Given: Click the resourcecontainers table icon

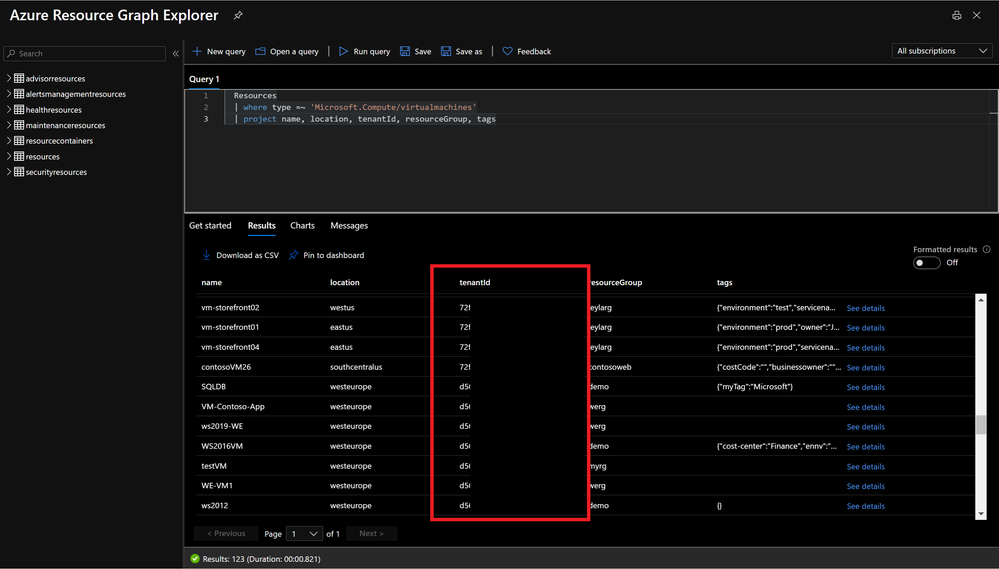Looking at the screenshot, I should pos(19,141).
